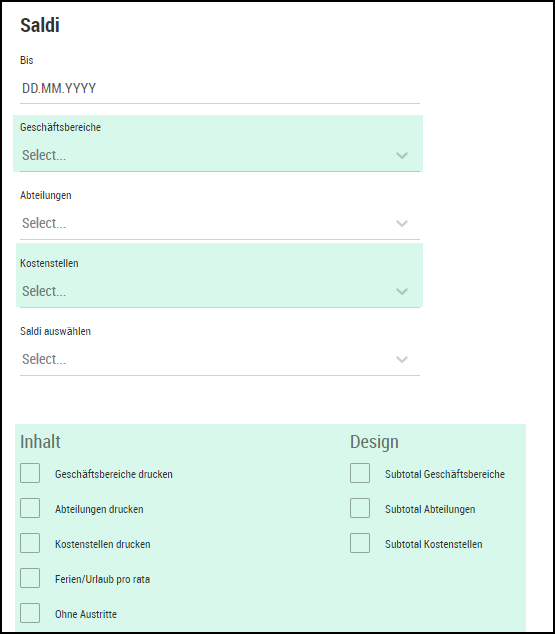The image size is (555, 634).
Task: Tick the Subtotal Kostenstellen checkbox
Action: click(x=360, y=543)
